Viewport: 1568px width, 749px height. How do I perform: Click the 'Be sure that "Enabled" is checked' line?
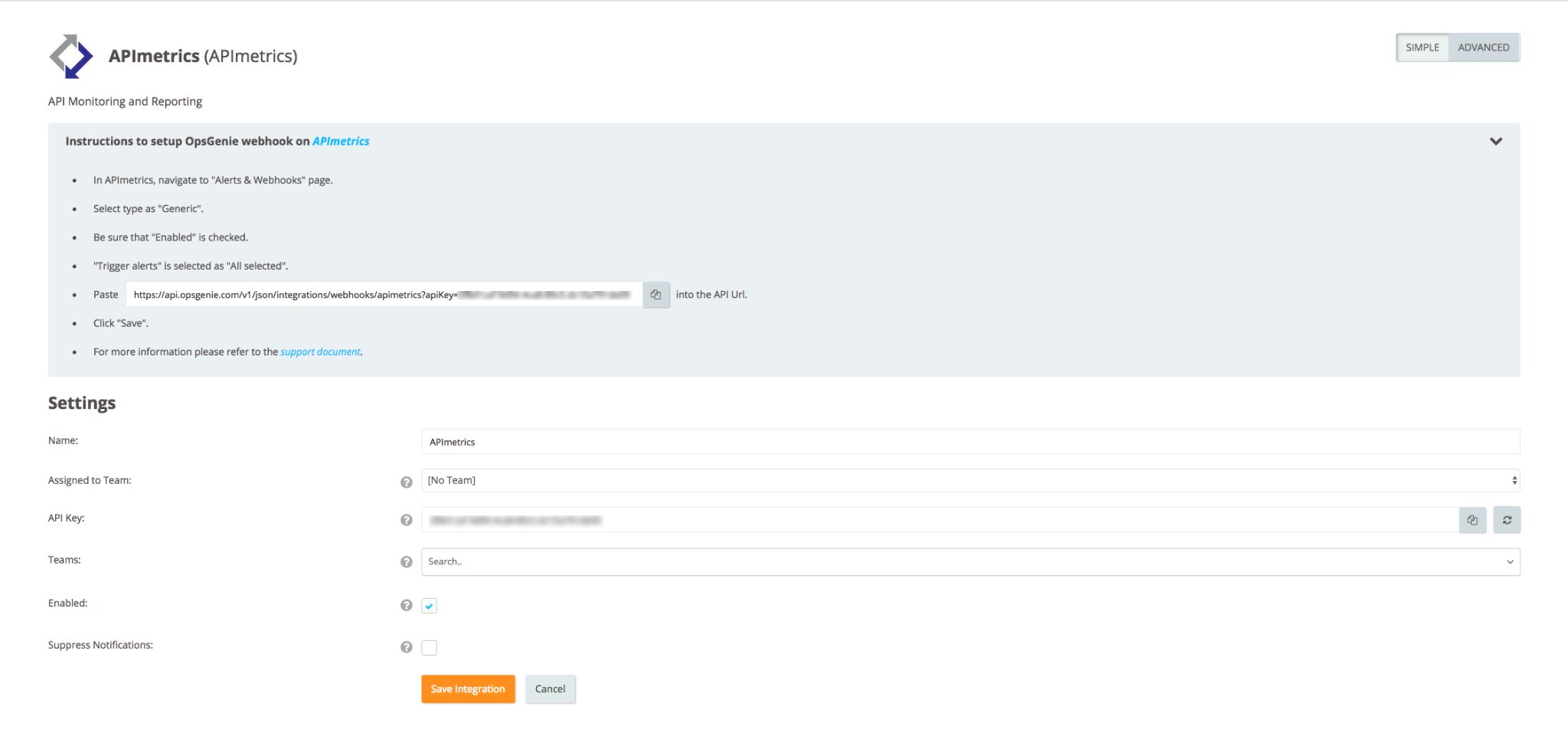pyautogui.click(x=171, y=237)
